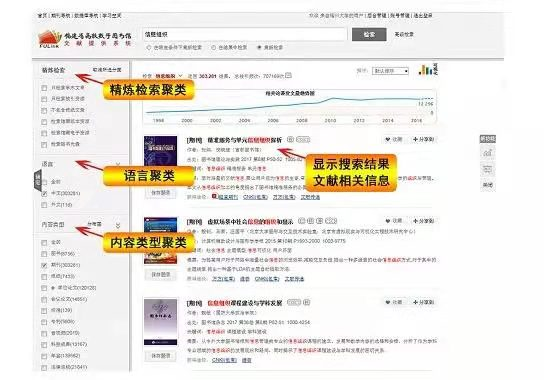Image resolution: width=548 pixels, height=380 pixels.
Task: Click the publication trend line chart
Action: pyautogui.click(x=290, y=107)
